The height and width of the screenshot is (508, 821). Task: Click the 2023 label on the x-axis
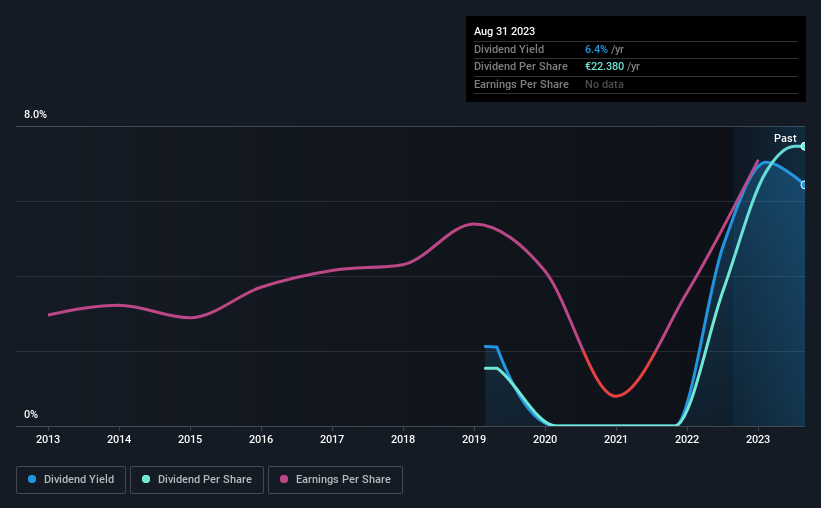[758, 439]
